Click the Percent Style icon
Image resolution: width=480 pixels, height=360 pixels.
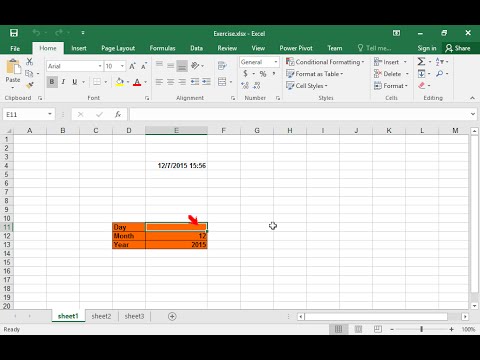(x=263, y=74)
